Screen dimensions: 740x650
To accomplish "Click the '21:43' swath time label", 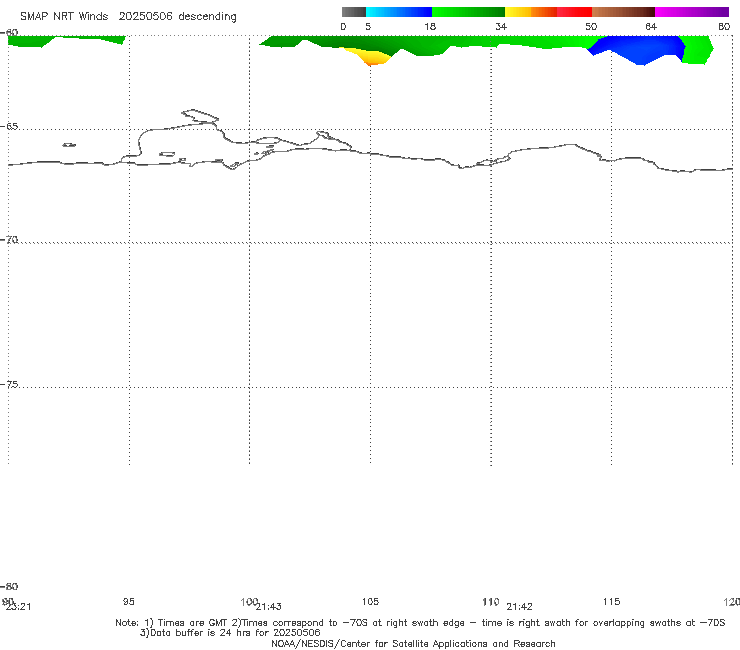I will coord(269,607).
